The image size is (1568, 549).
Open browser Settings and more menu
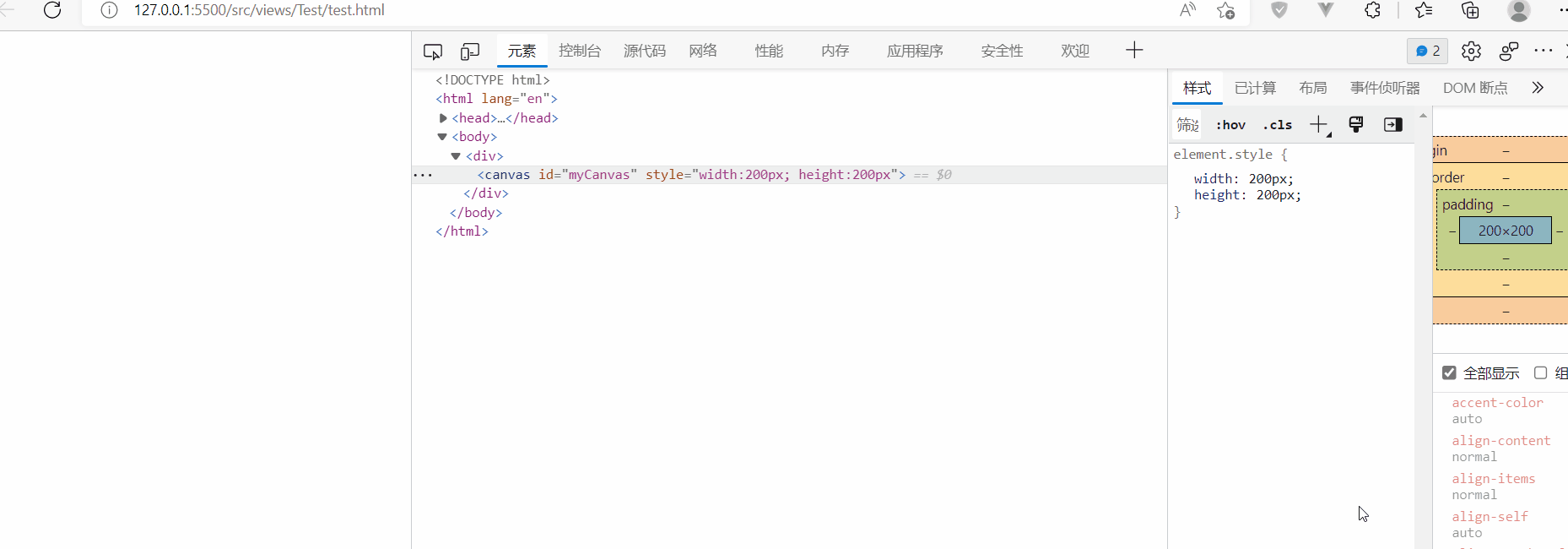[x=1563, y=10]
